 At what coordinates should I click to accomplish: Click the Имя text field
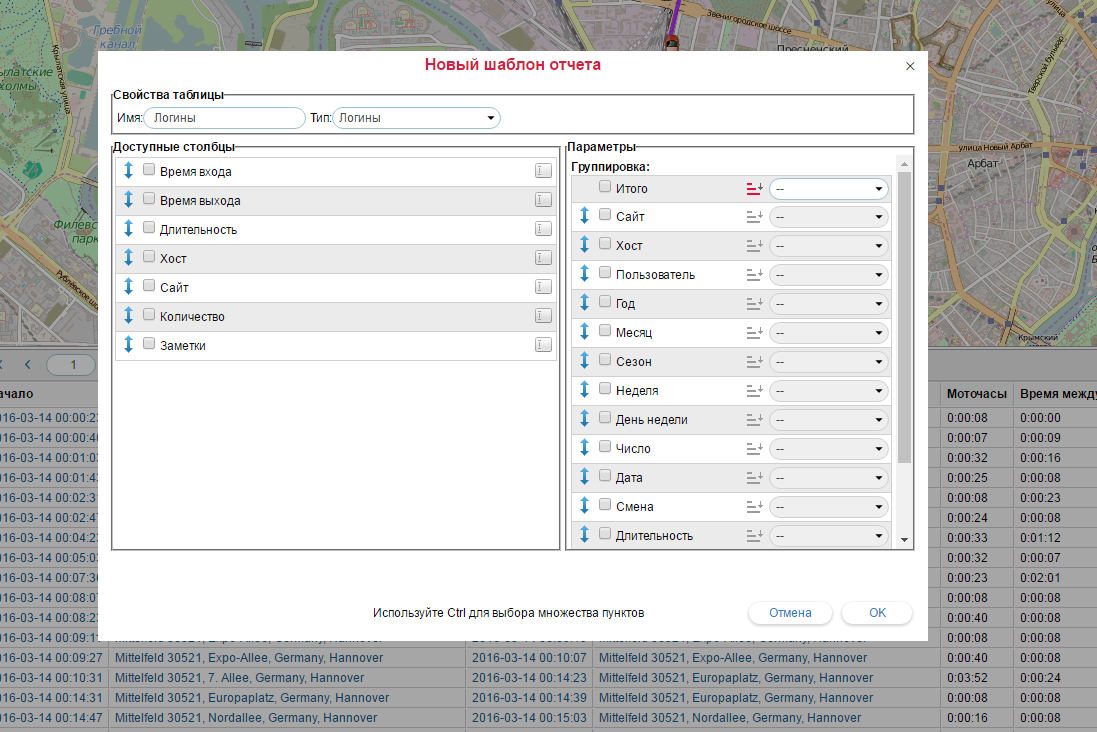click(224, 118)
